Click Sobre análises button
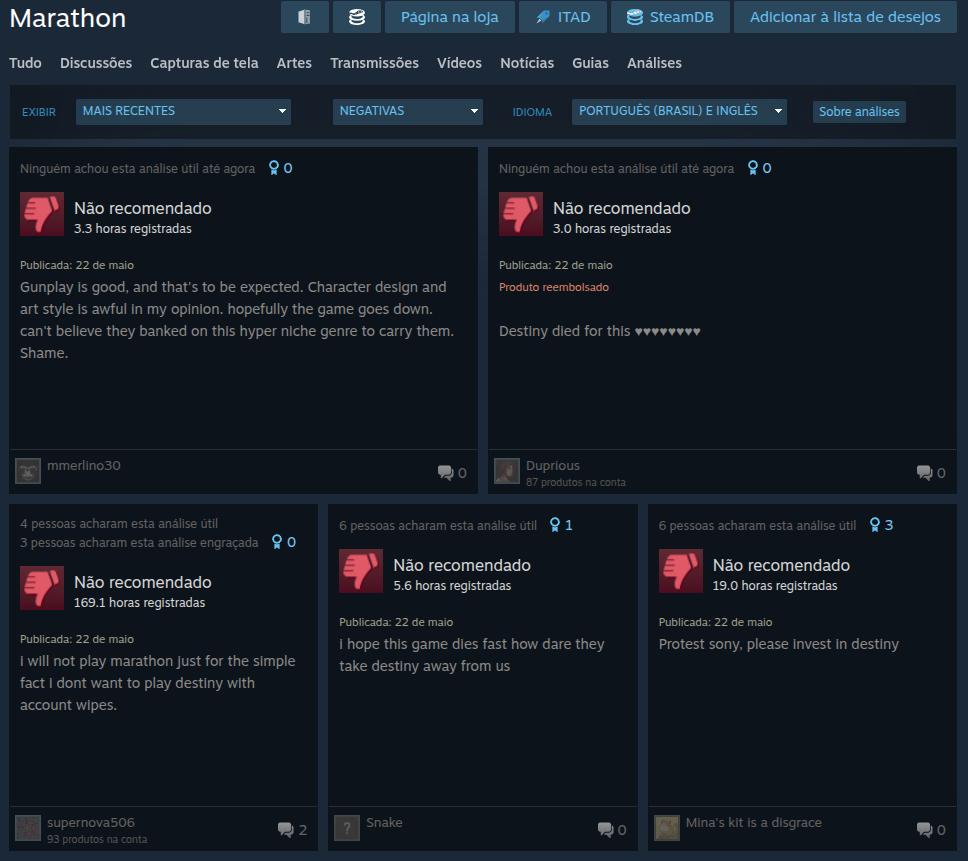Viewport: 968px width, 861px height. [859, 112]
